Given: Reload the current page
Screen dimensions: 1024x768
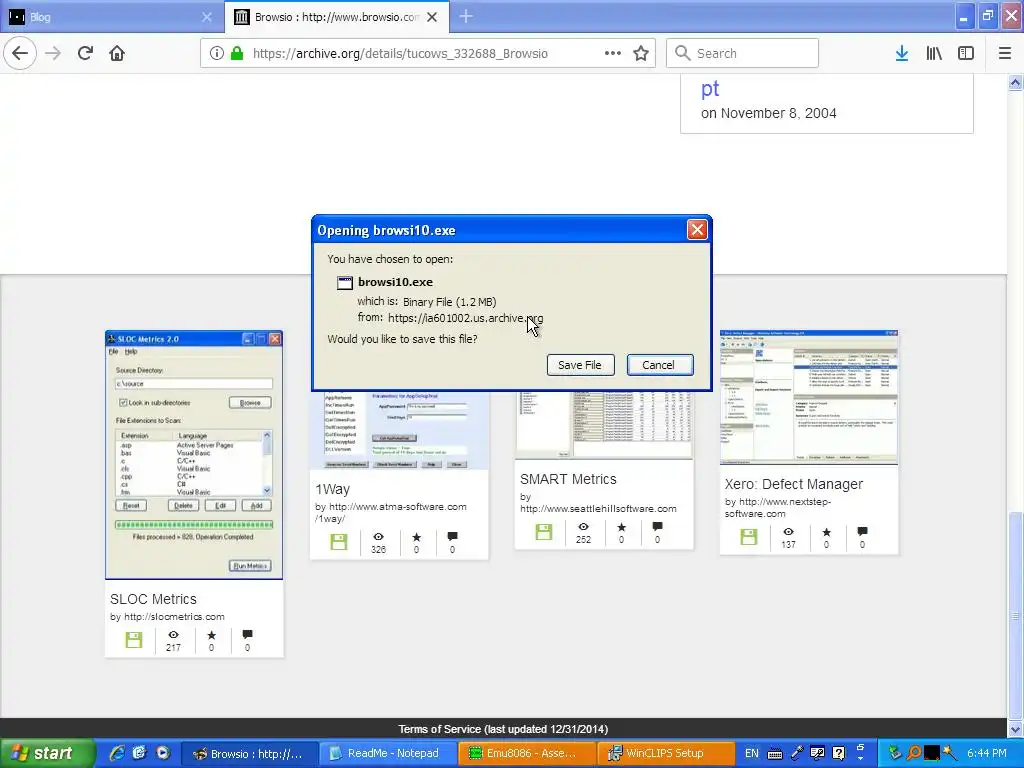Looking at the screenshot, I should [x=85, y=53].
